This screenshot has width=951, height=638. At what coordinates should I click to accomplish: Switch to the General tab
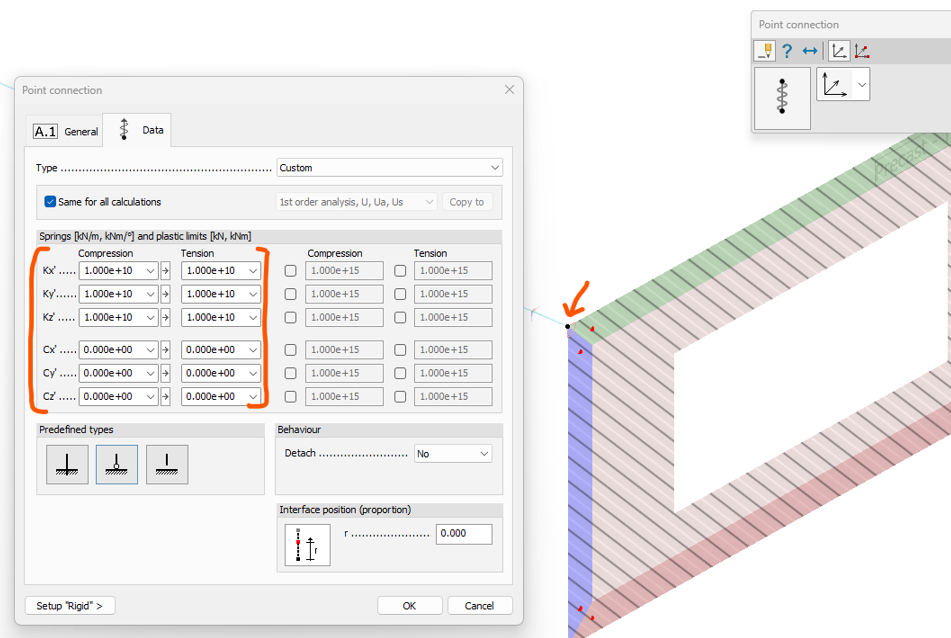[x=66, y=132]
